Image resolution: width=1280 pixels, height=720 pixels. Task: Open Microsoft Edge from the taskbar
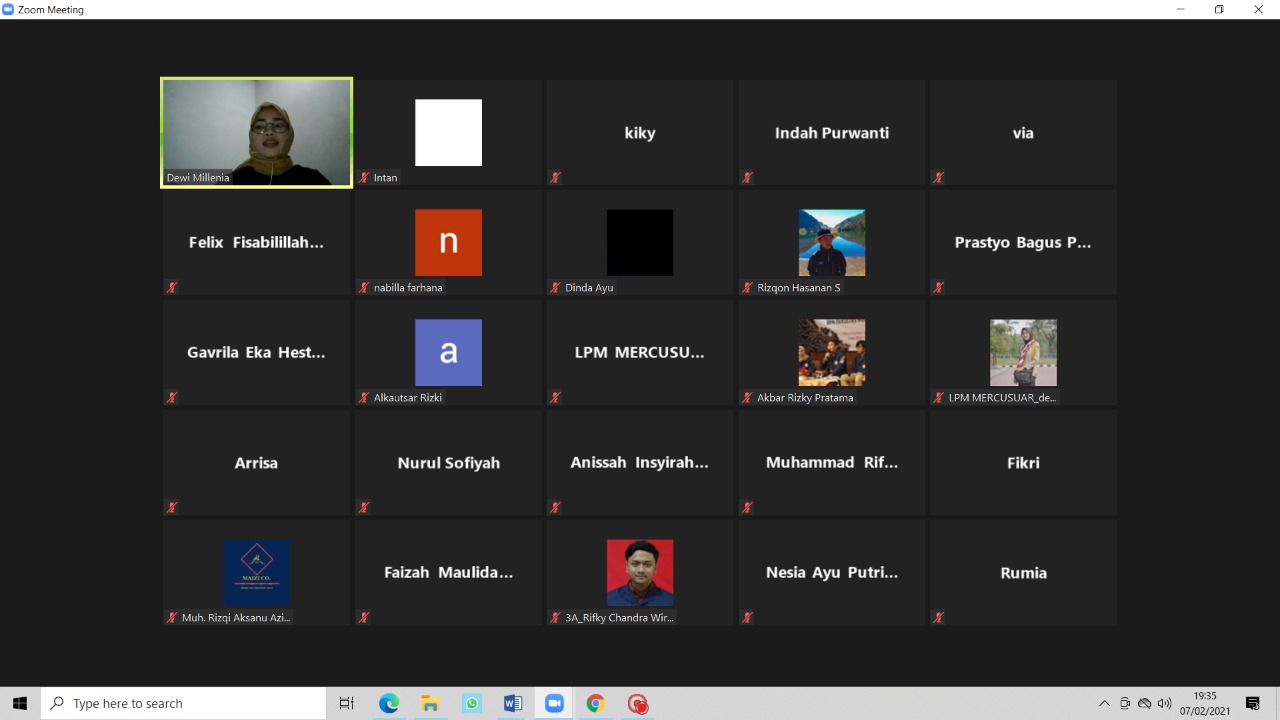point(389,704)
